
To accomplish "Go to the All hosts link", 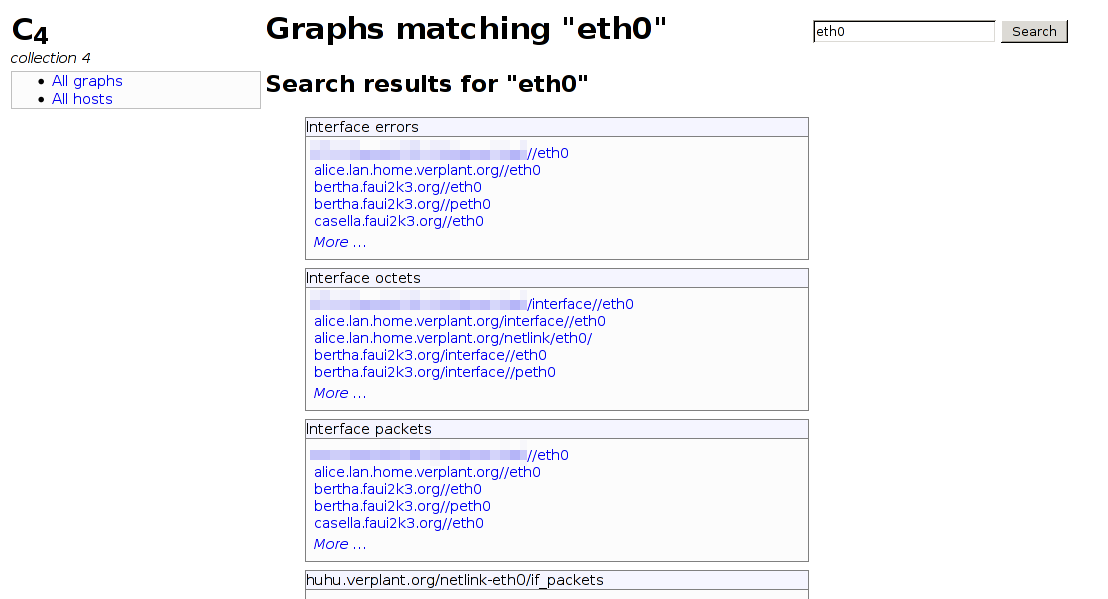I will [82, 99].
